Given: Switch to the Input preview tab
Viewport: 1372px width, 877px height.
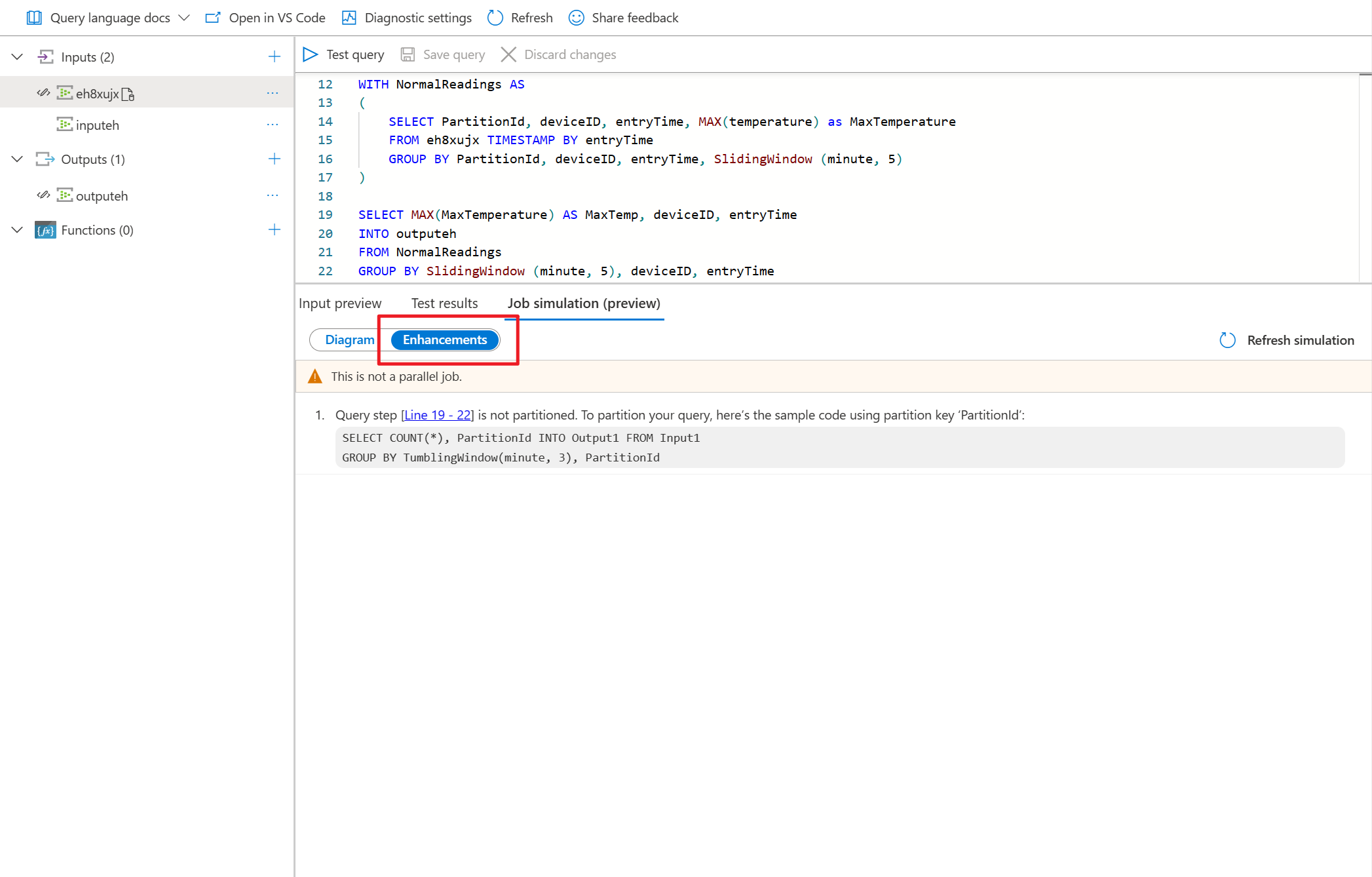Looking at the screenshot, I should [x=339, y=303].
